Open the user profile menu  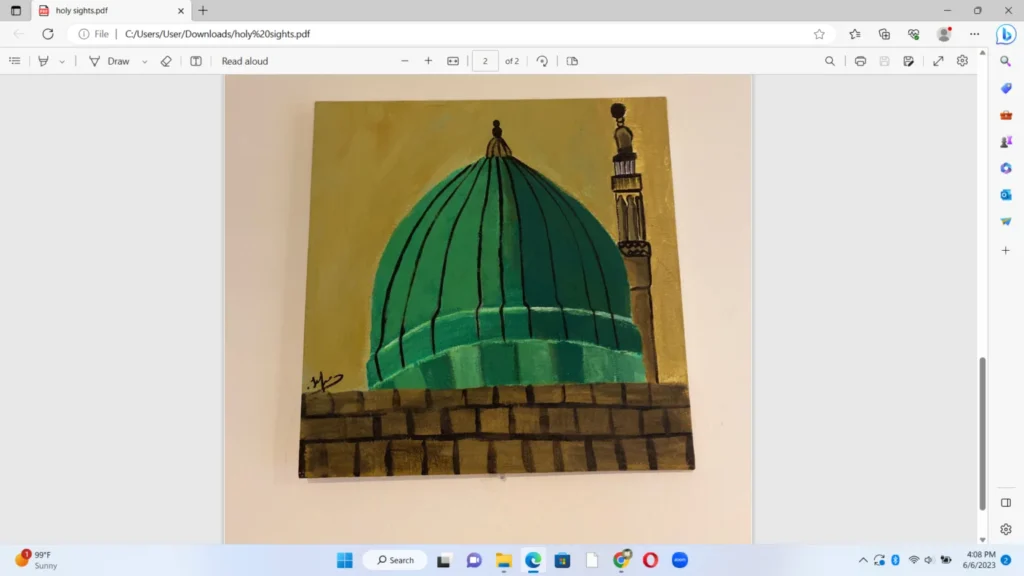click(x=944, y=34)
